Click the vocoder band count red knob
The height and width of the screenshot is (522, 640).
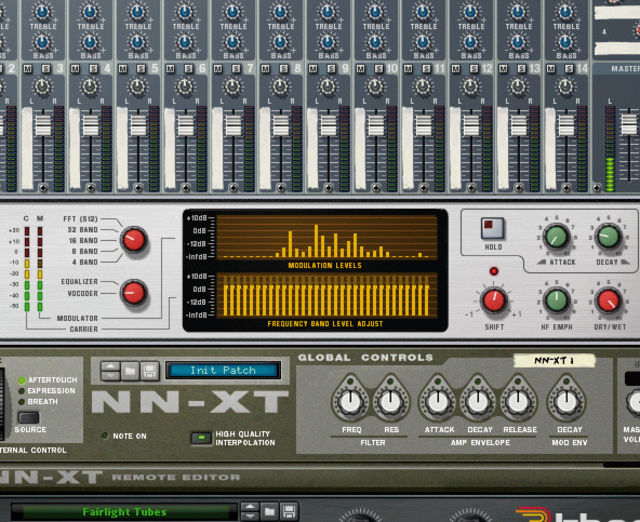tap(133, 240)
